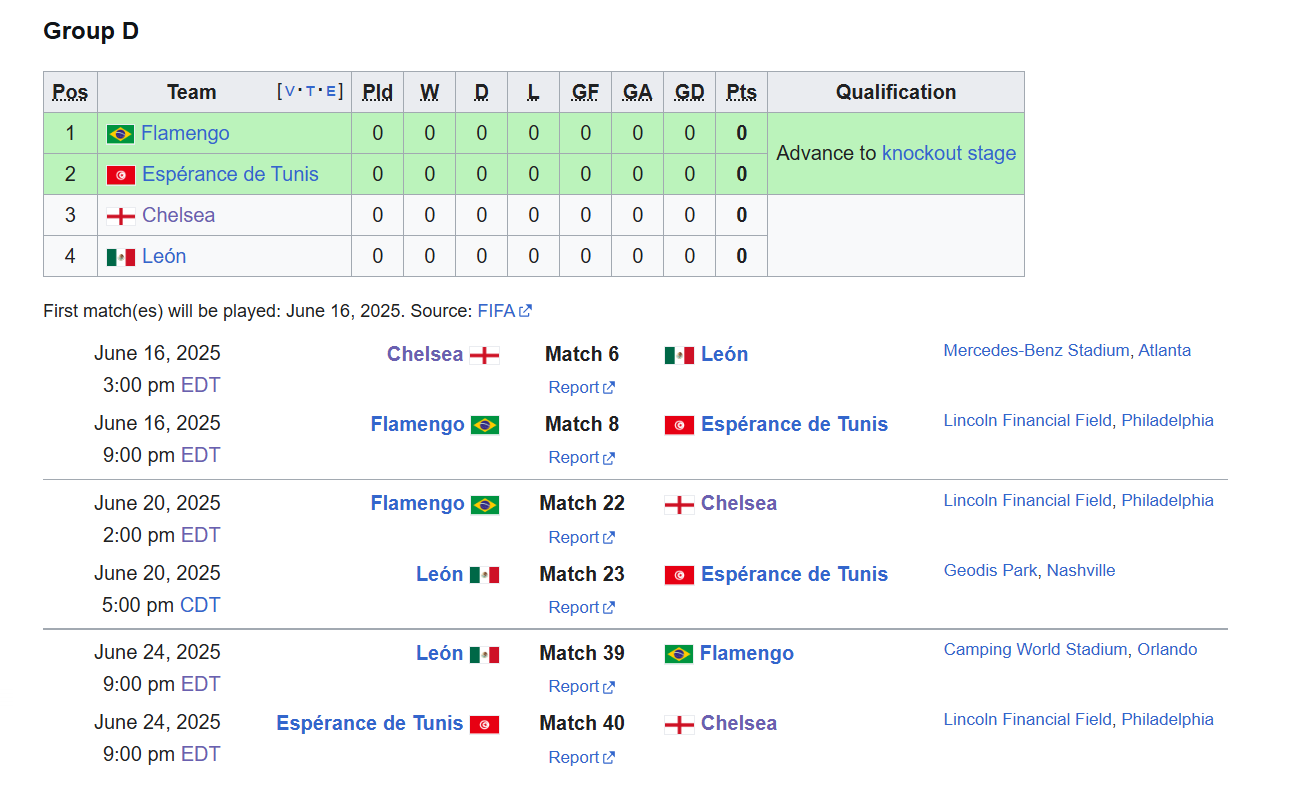This screenshot has width=1292, height=786.
Task: Click the V (view template) link
Action: pyautogui.click(x=290, y=92)
